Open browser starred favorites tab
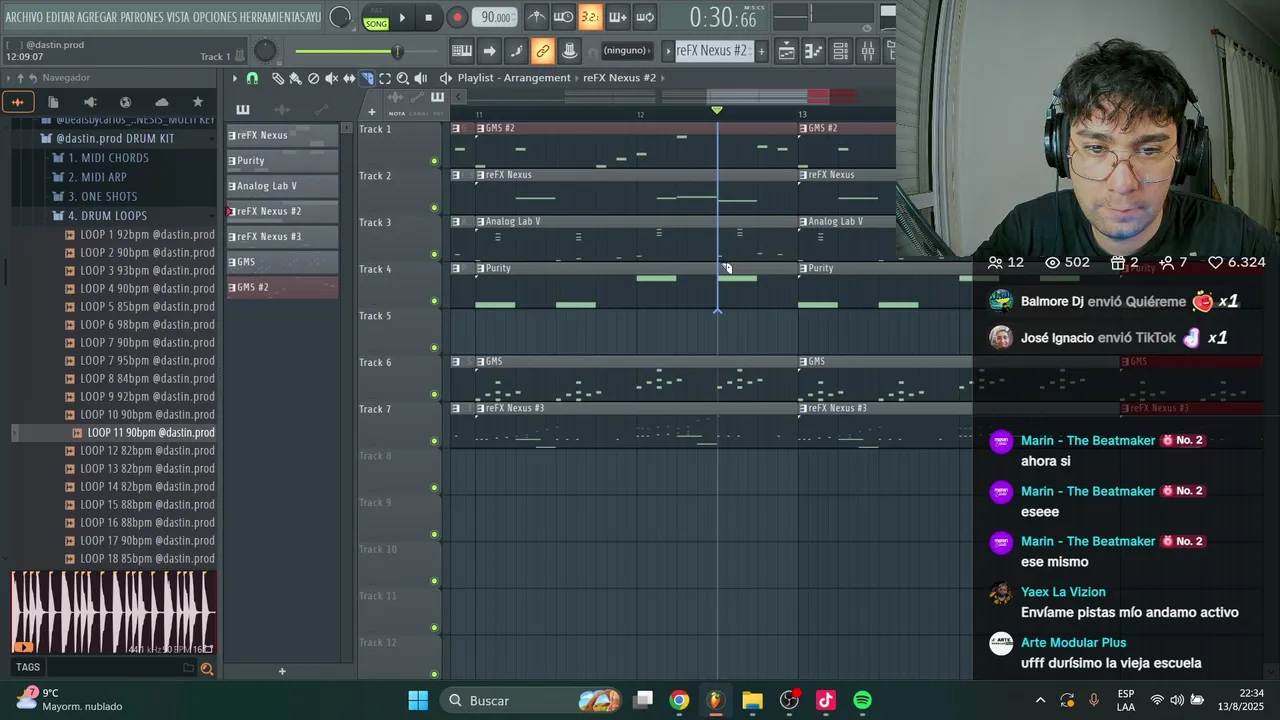 (197, 102)
